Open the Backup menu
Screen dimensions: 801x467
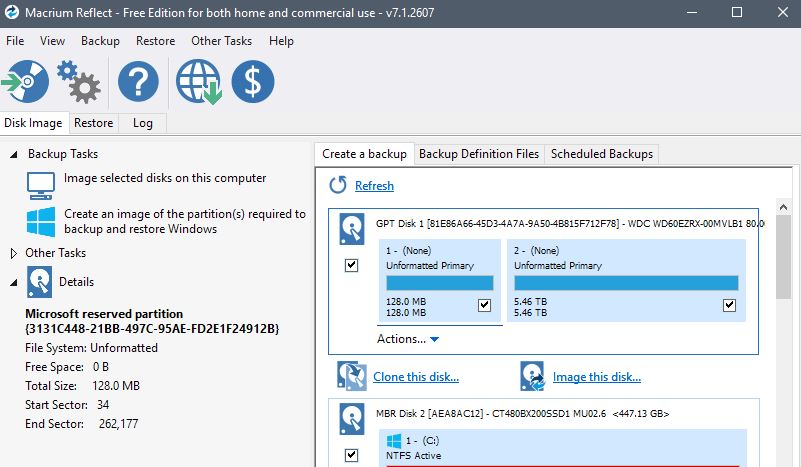point(100,41)
